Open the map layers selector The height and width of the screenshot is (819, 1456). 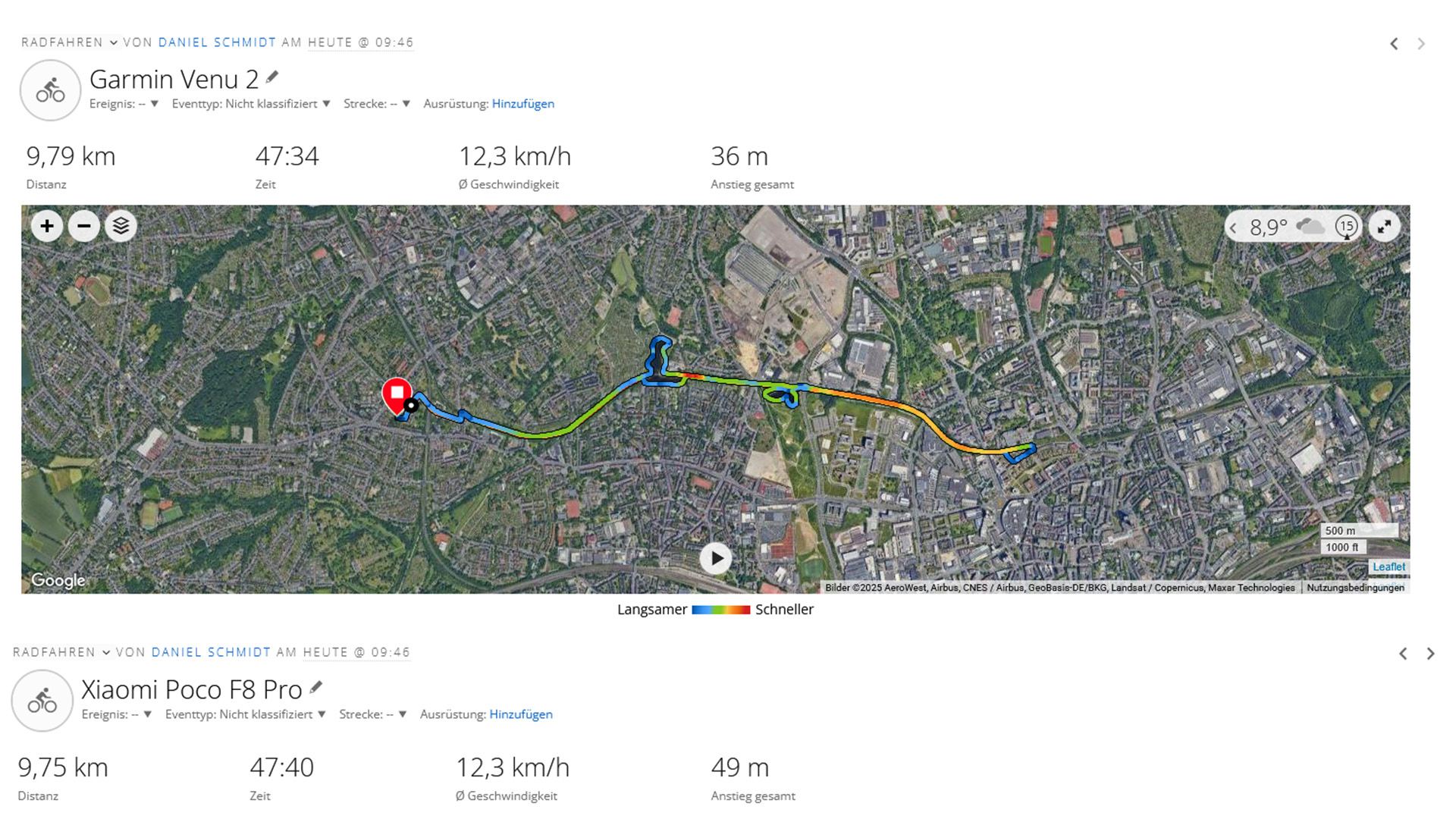click(x=121, y=226)
